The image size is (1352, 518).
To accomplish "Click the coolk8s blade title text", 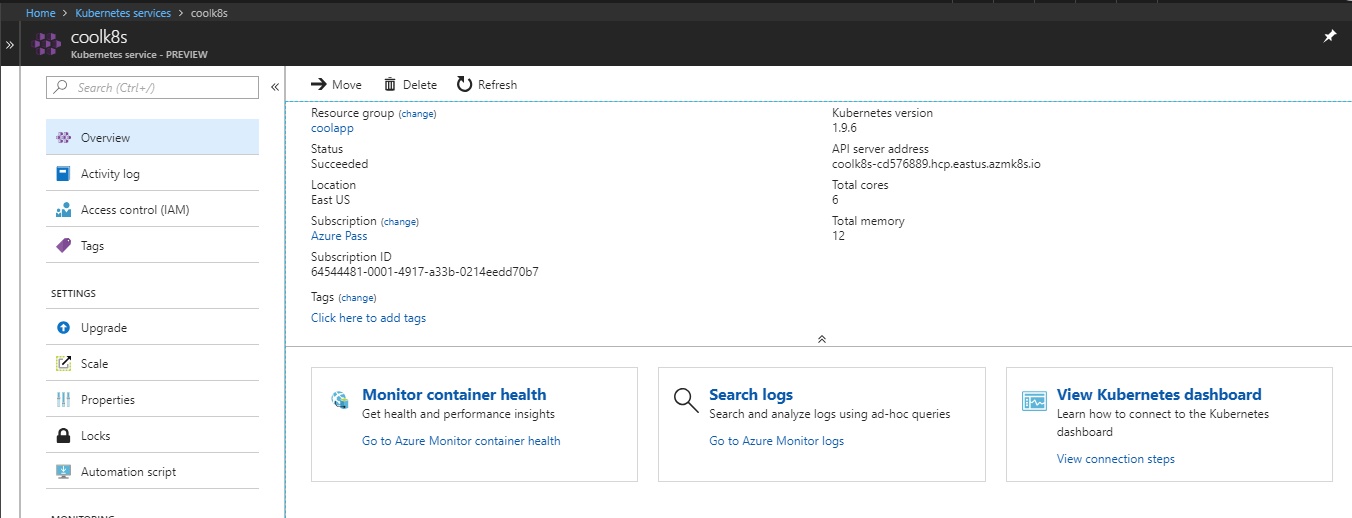I will (99, 38).
